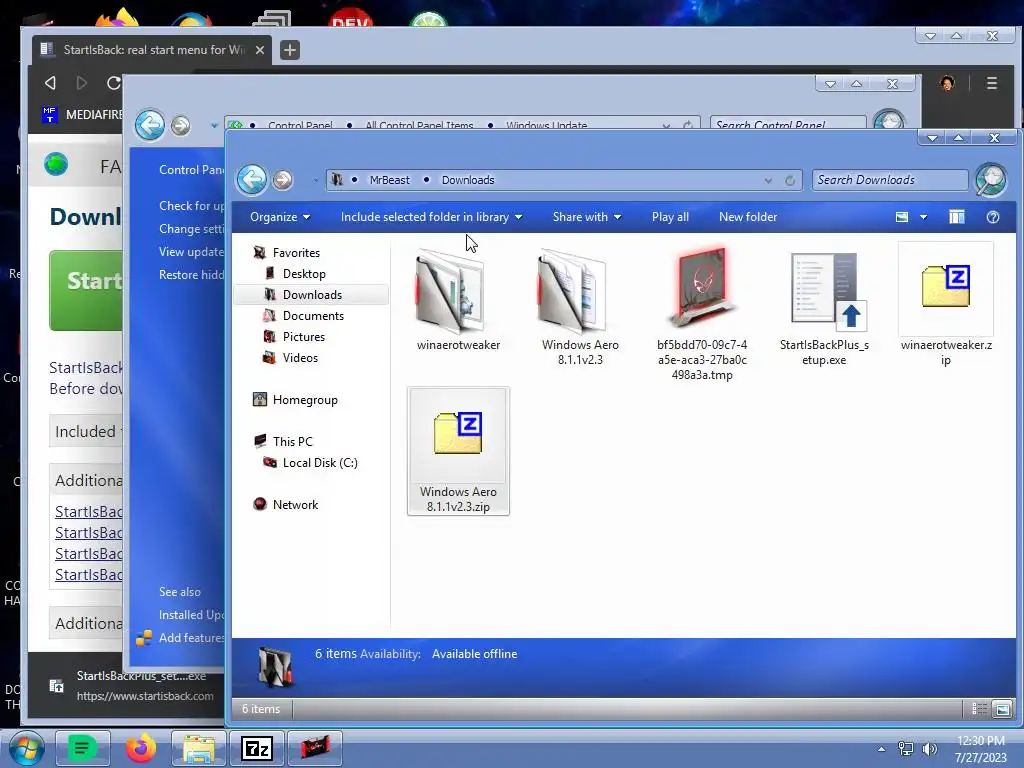Select the Windows Aero 8.1.1v2.3 folder
Image resolution: width=1024 pixels, height=768 pixels.
pos(580,306)
